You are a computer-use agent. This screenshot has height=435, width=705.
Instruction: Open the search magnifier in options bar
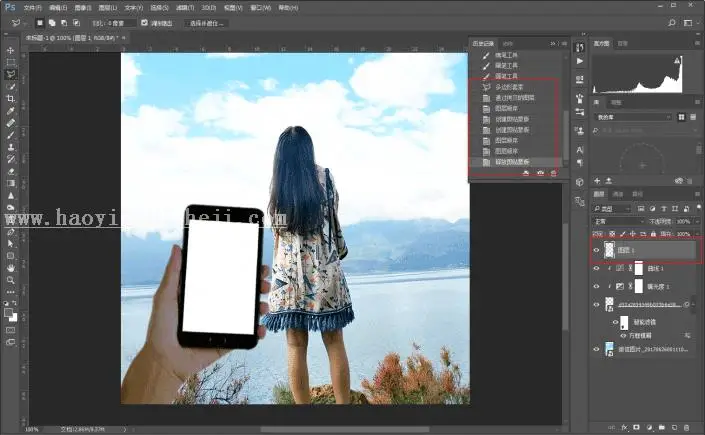coord(672,22)
